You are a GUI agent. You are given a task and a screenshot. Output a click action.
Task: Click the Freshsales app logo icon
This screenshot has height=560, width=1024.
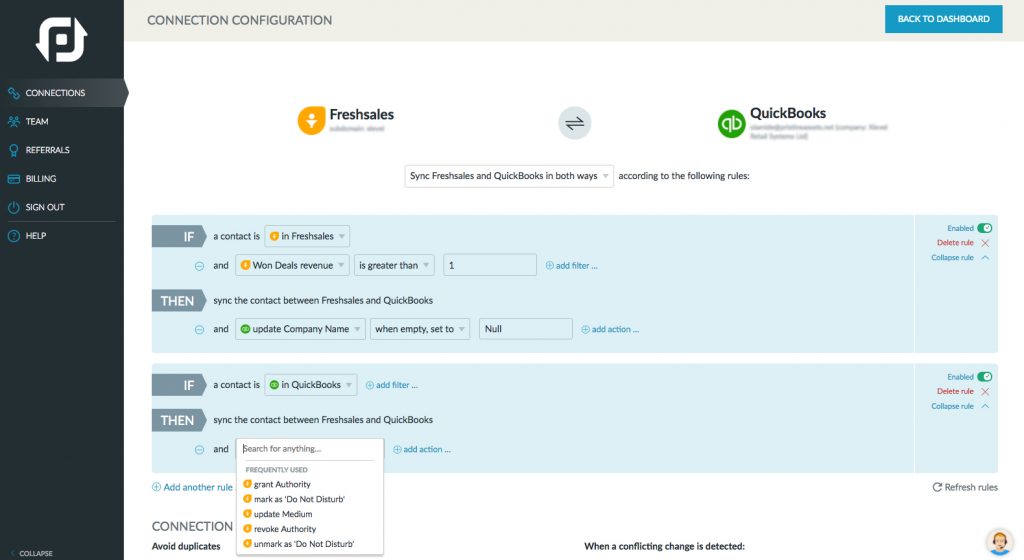312,121
